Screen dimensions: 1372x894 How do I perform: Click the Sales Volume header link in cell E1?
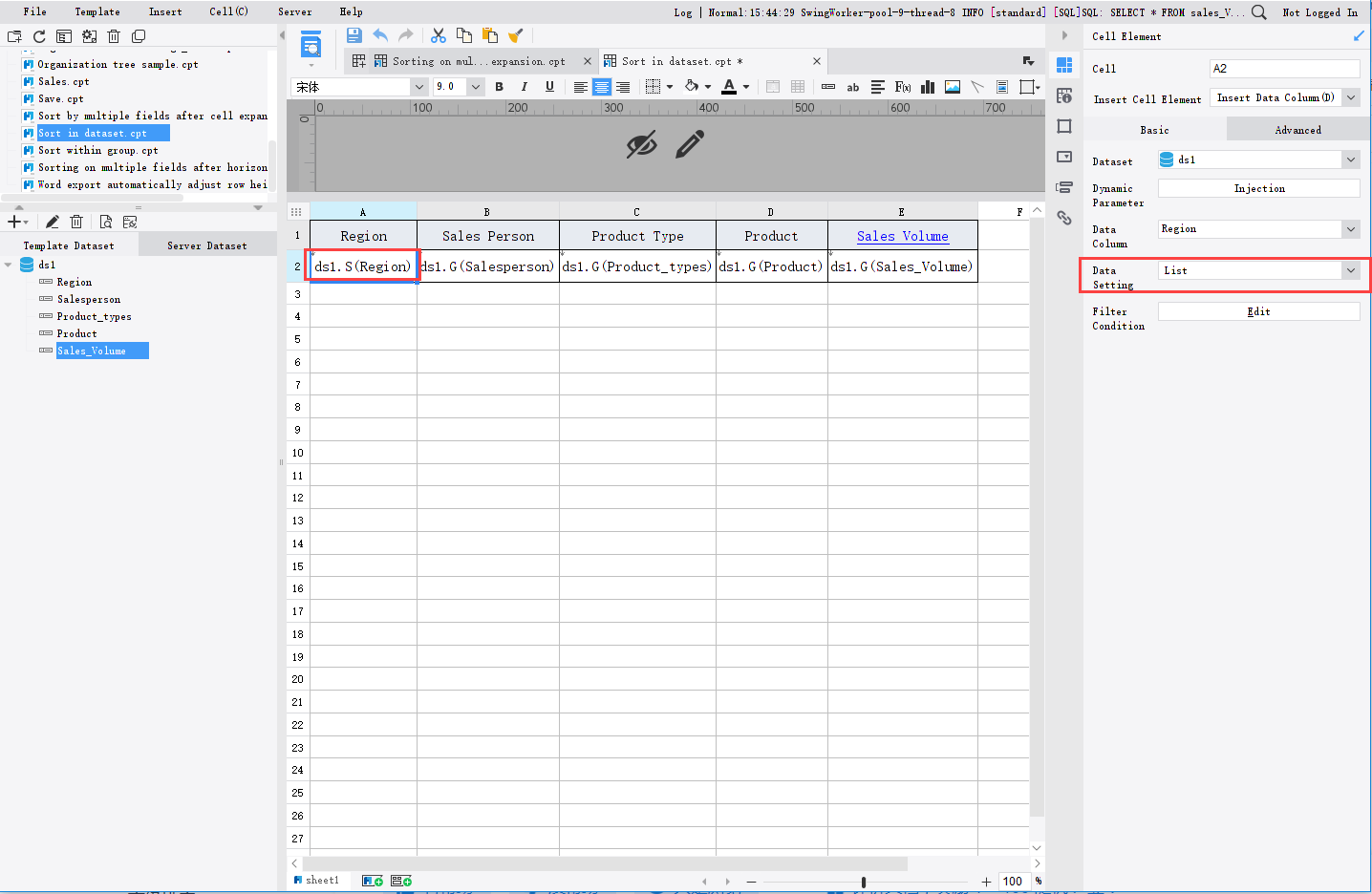click(x=903, y=236)
